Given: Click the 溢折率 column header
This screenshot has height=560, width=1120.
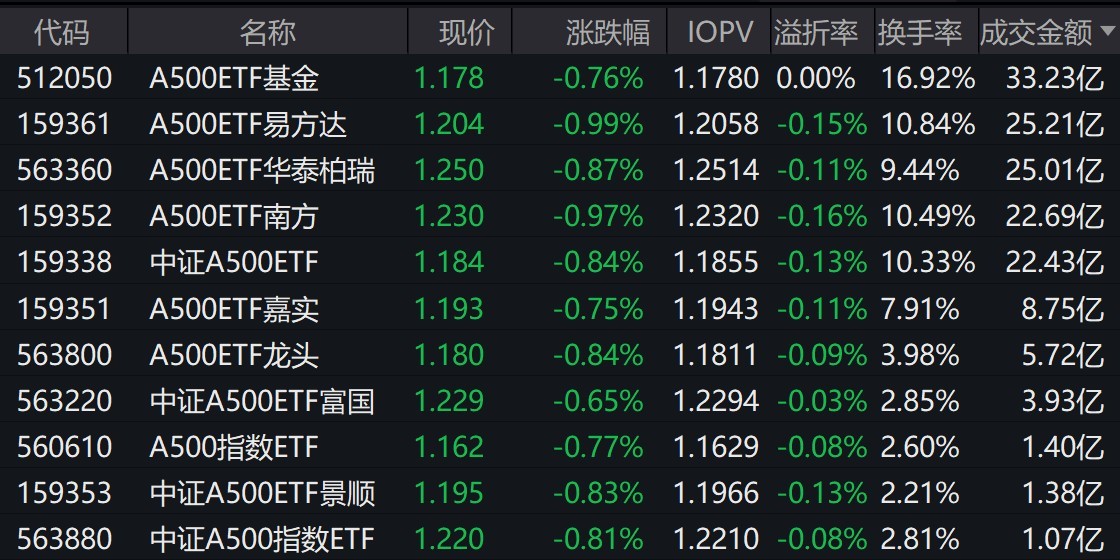Looking at the screenshot, I should tap(816, 32).
